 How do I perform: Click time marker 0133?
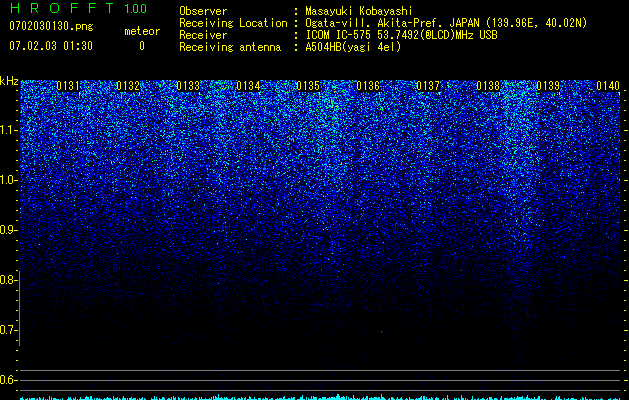click(188, 86)
